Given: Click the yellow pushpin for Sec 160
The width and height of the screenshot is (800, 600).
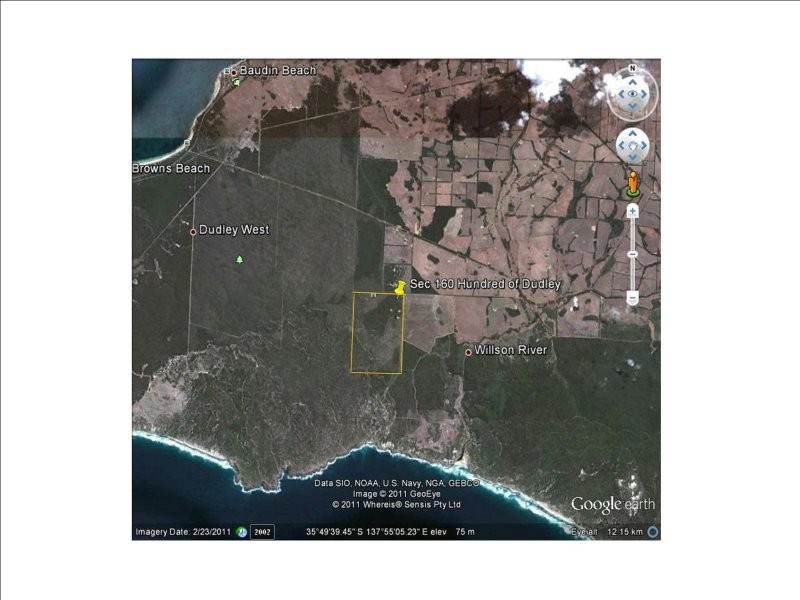Looking at the screenshot, I should coord(400,287).
